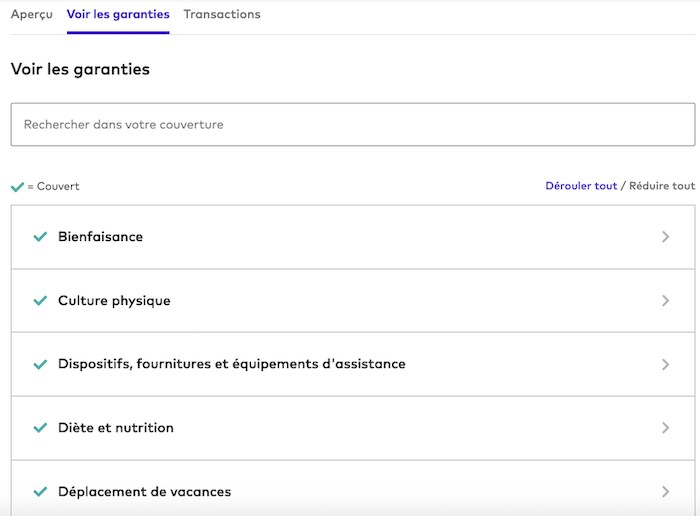This screenshot has width=700, height=516.
Task: Click the checkmark icon beside Culture physique
Action: 40,301
